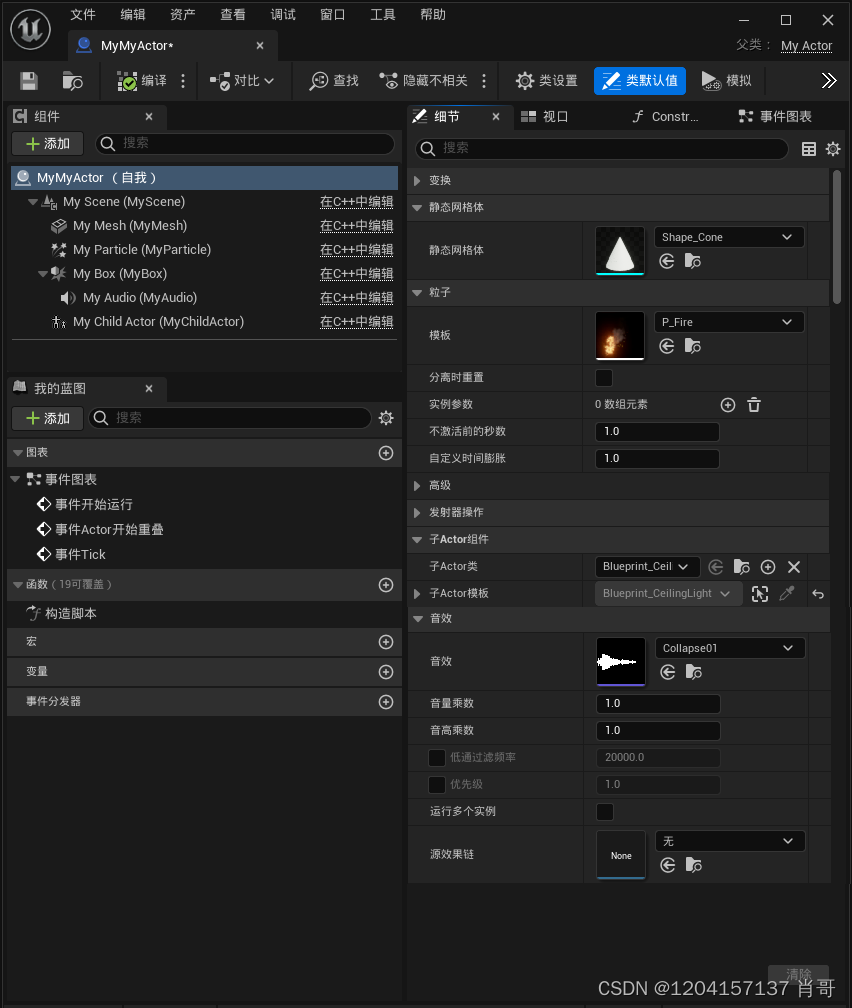The width and height of the screenshot is (852, 1008).
Task: Add new graph with 图表 plus icon
Action: (386, 453)
